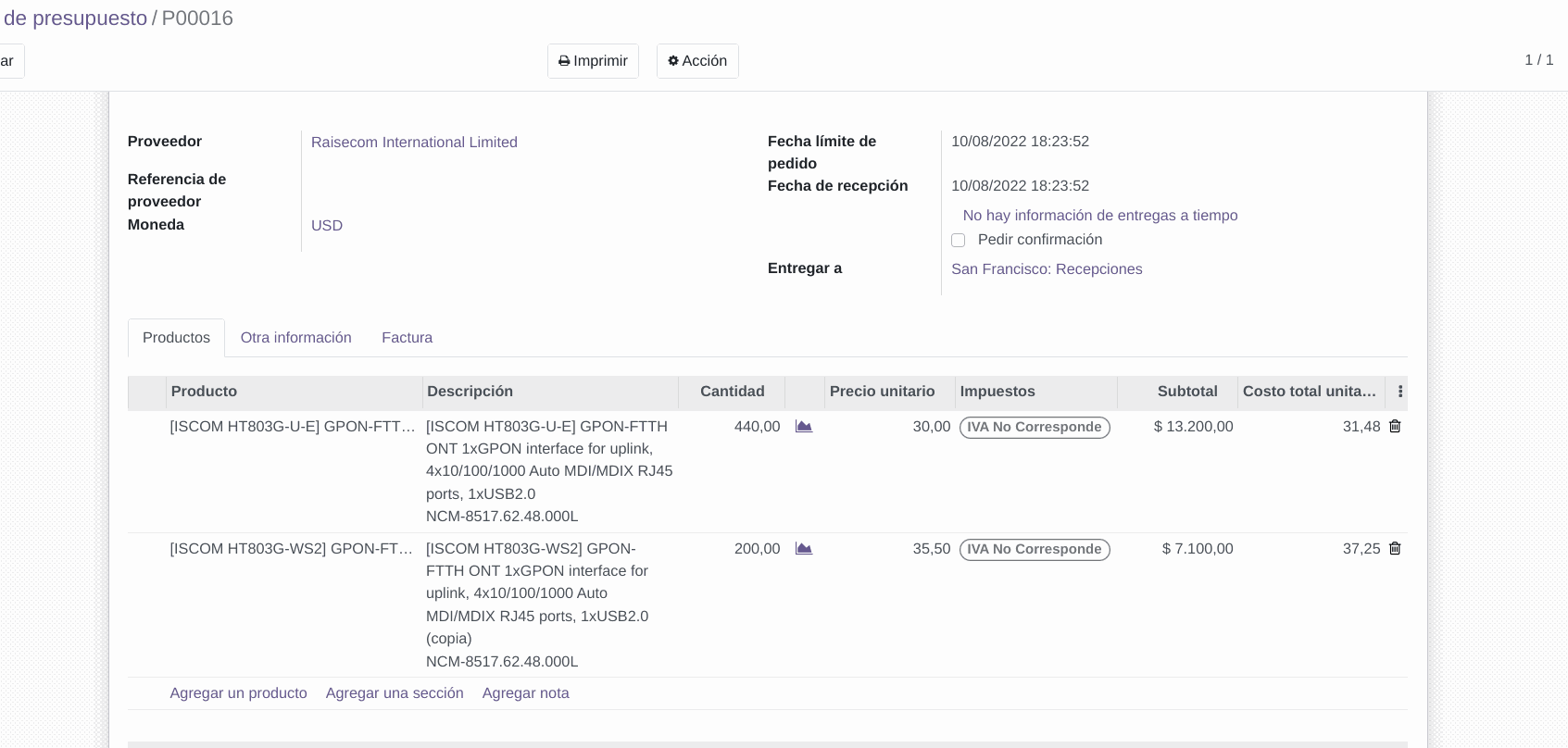This screenshot has height=748, width=1568.
Task: Go back via presupuesto breadcrumb link
Action: [74, 19]
